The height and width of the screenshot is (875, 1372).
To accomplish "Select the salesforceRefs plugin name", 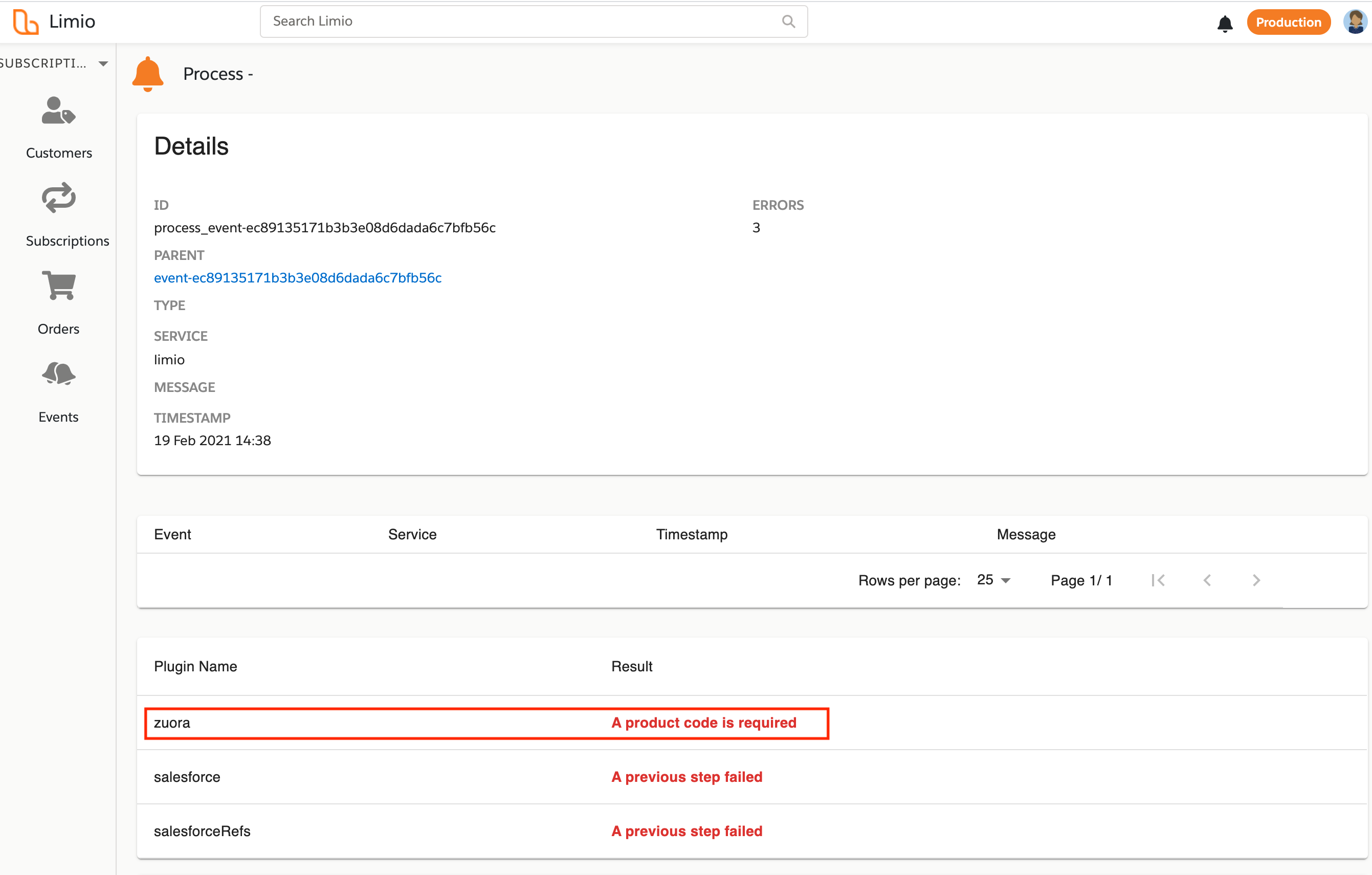I will [x=202, y=831].
